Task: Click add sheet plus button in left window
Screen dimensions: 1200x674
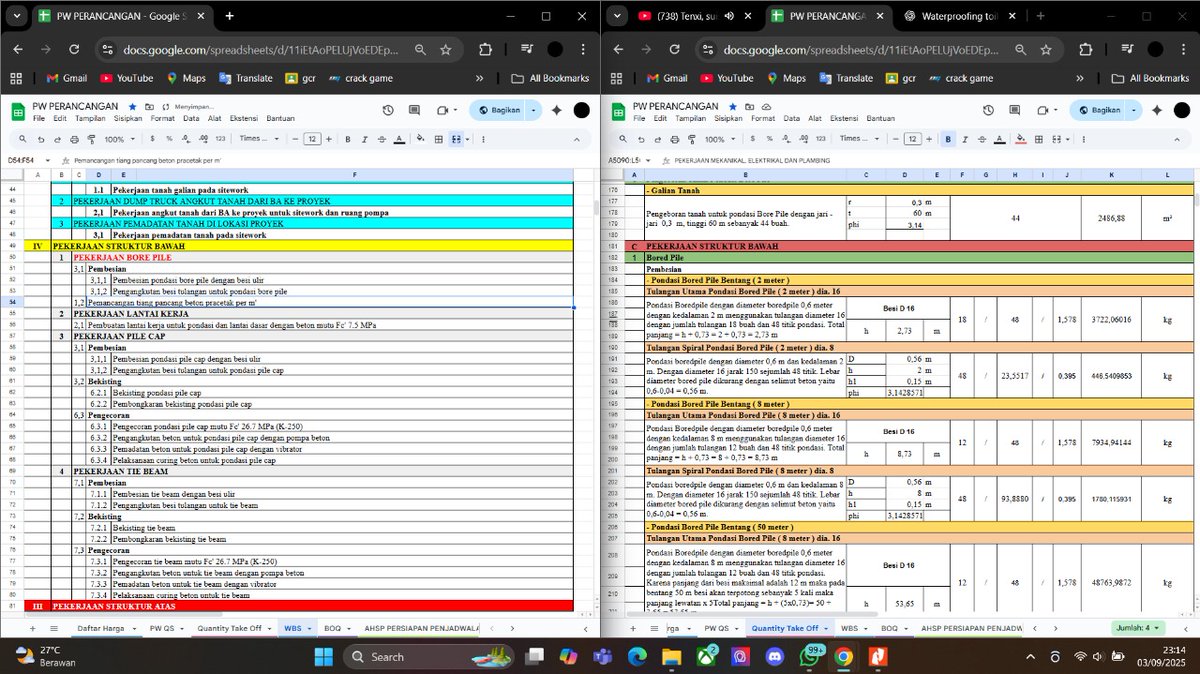Action: [x=32, y=628]
